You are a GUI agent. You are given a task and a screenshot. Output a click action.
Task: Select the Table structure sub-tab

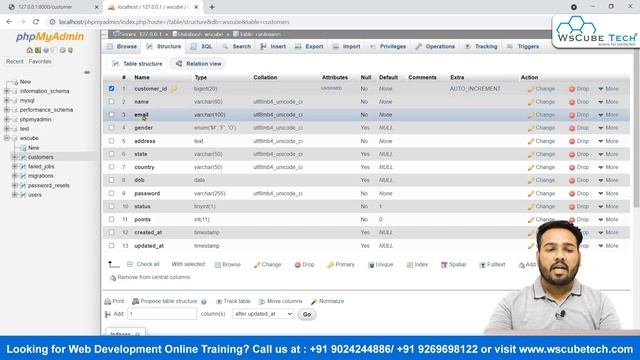point(138,64)
